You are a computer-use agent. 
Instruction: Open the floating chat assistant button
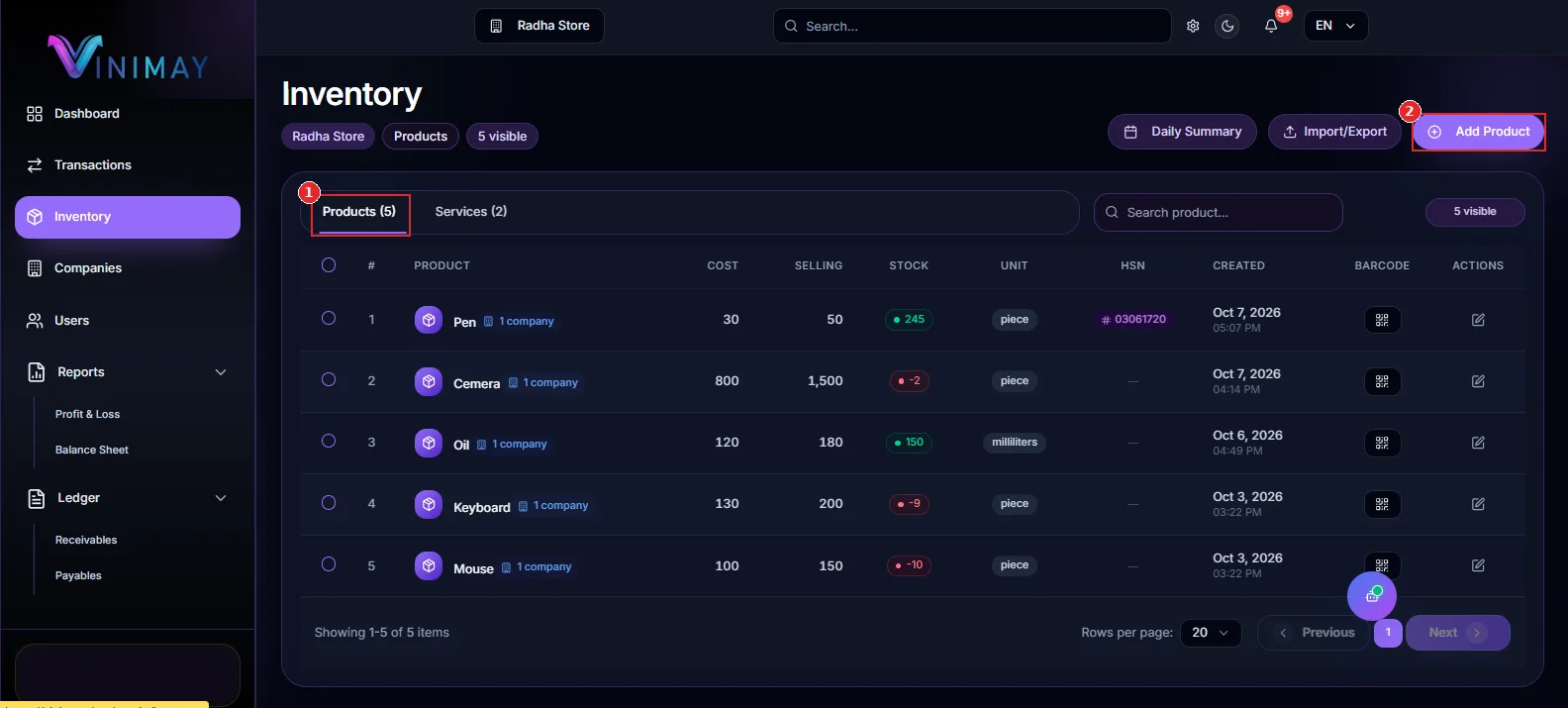(x=1372, y=595)
